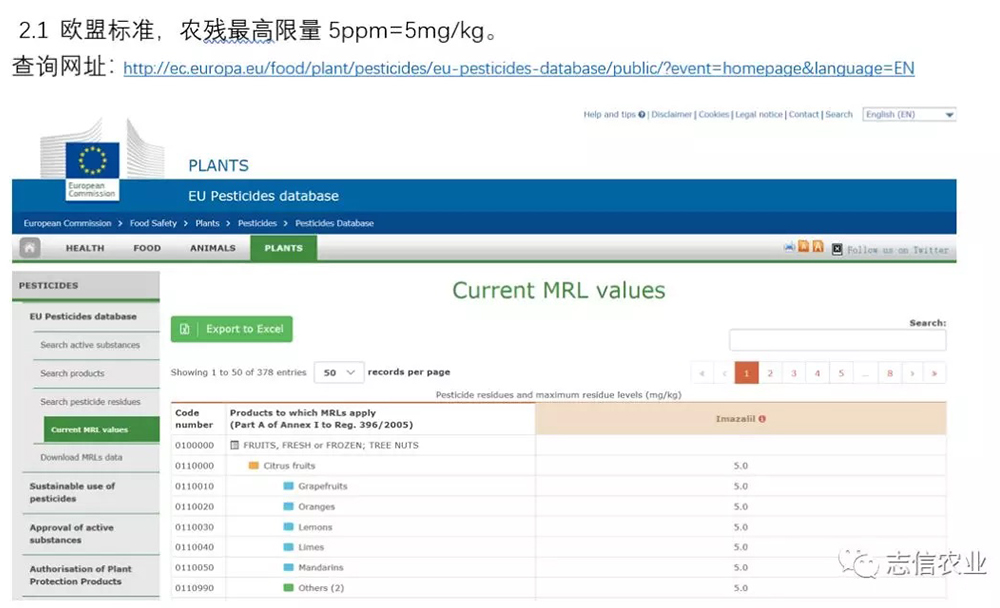Click the orange folder icon for Citrus fruits
This screenshot has height=608, width=1000.
(254, 466)
